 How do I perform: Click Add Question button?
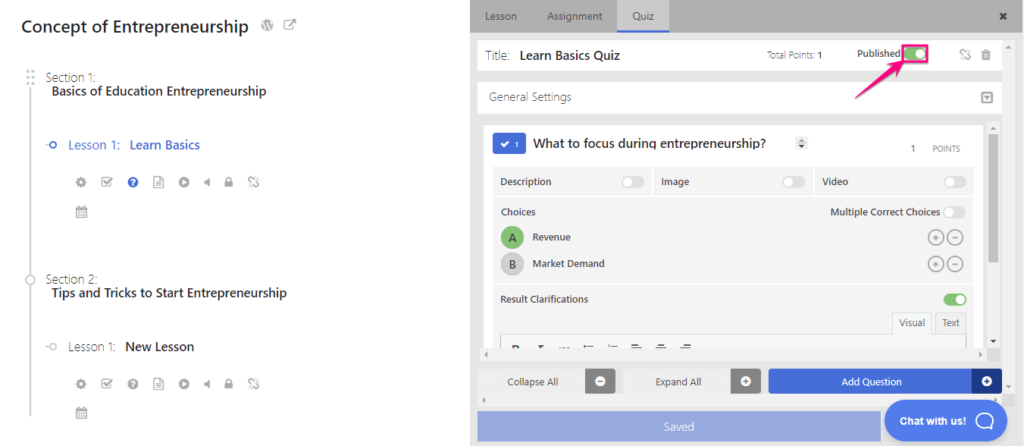(885, 381)
